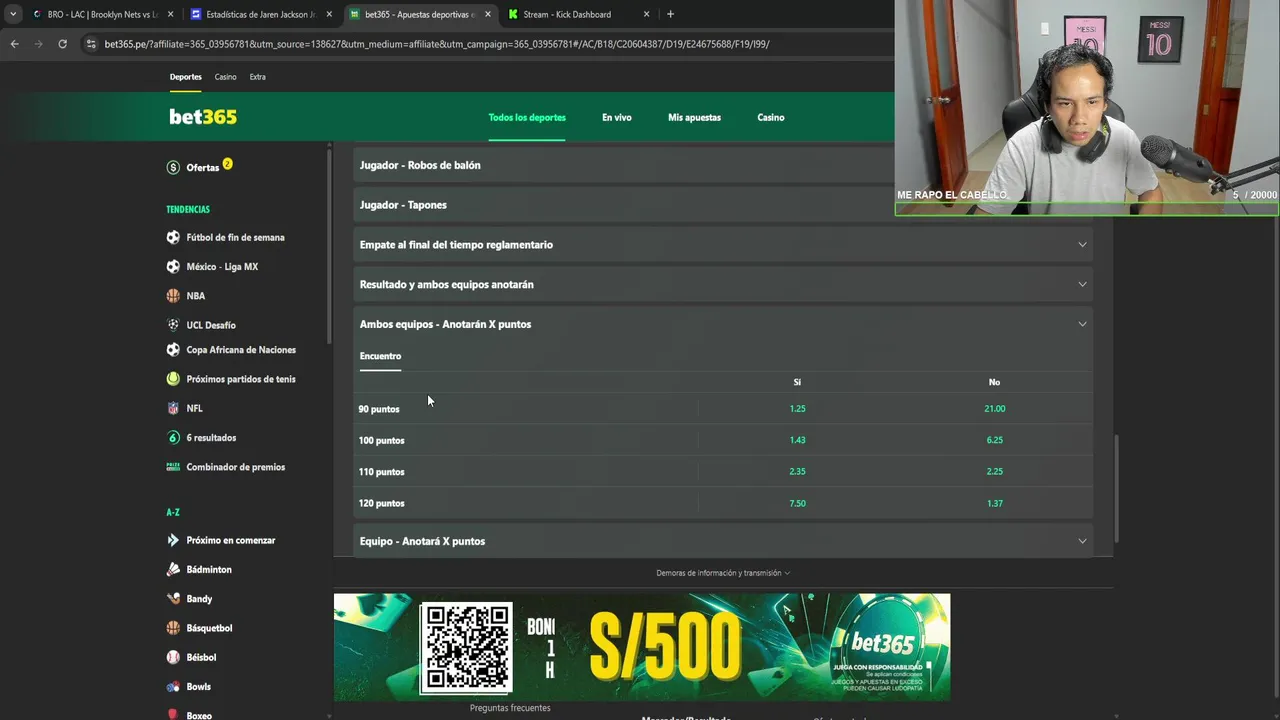Click the Bowls sport icon

click(x=173, y=686)
